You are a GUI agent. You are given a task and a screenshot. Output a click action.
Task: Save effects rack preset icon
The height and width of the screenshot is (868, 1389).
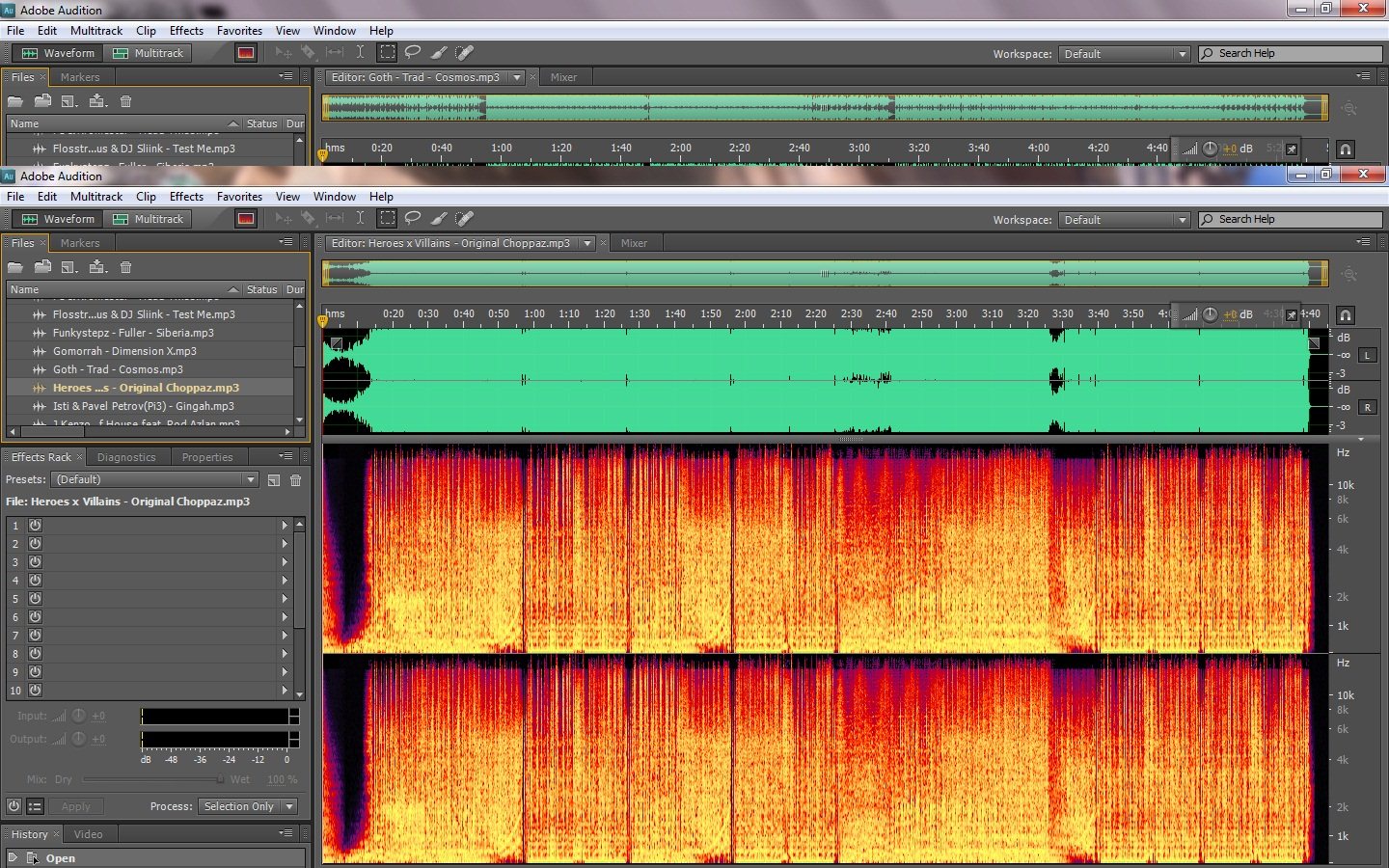pos(274,479)
